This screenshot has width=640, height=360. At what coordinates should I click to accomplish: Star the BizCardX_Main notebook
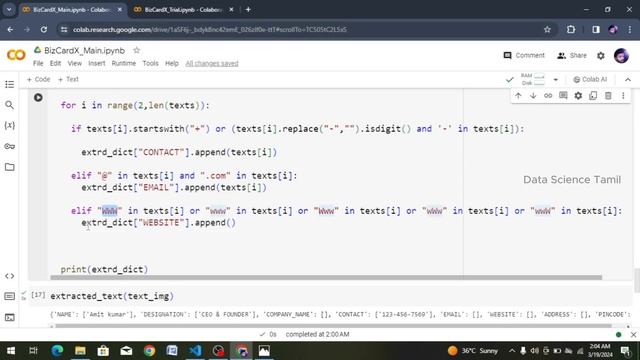pos(136,50)
